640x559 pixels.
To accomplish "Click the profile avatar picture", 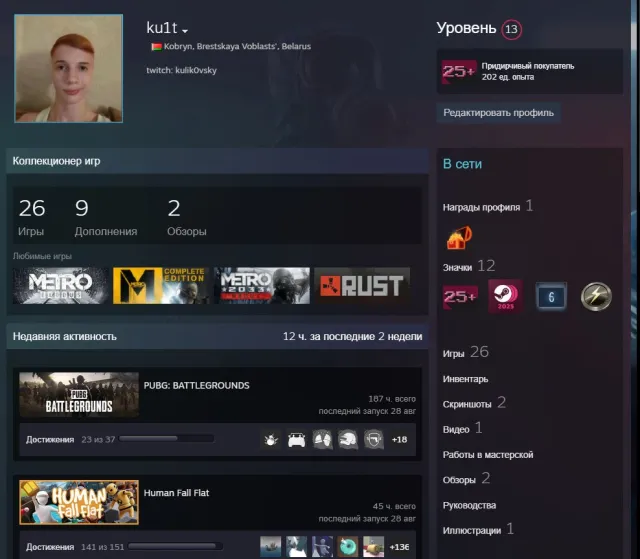I will (x=69, y=69).
